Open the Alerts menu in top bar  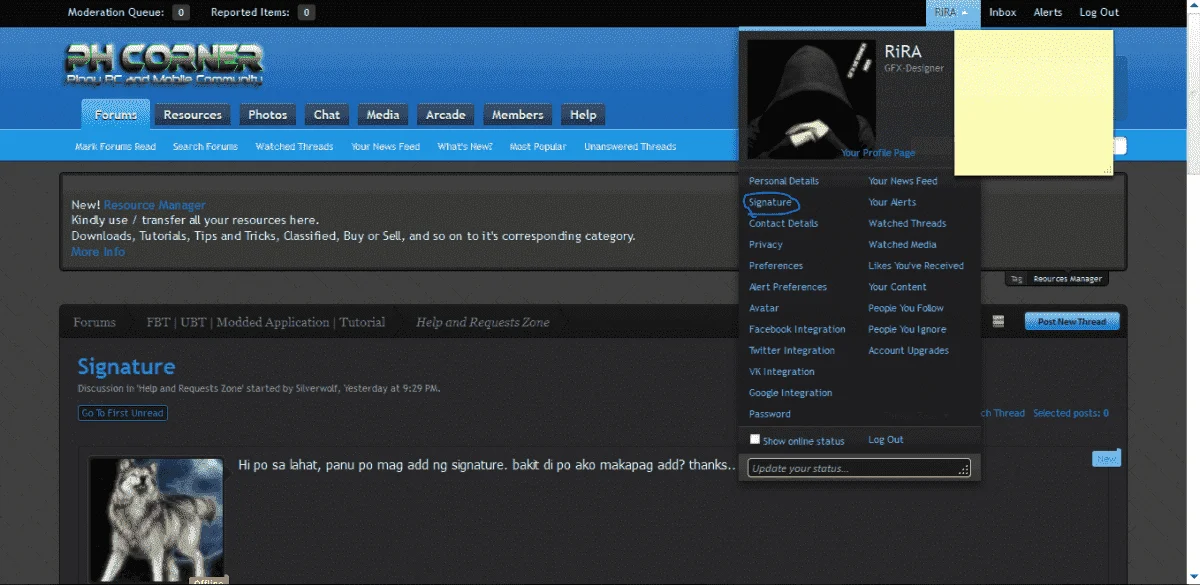tap(1048, 13)
